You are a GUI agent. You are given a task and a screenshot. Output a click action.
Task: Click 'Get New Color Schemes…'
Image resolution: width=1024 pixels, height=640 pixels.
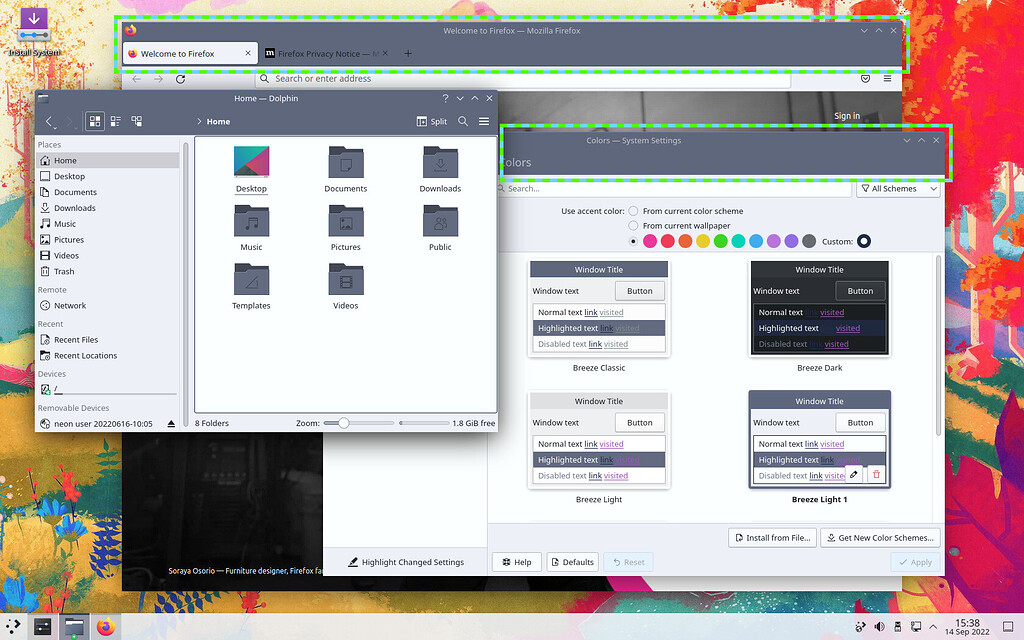[x=880, y=537]
